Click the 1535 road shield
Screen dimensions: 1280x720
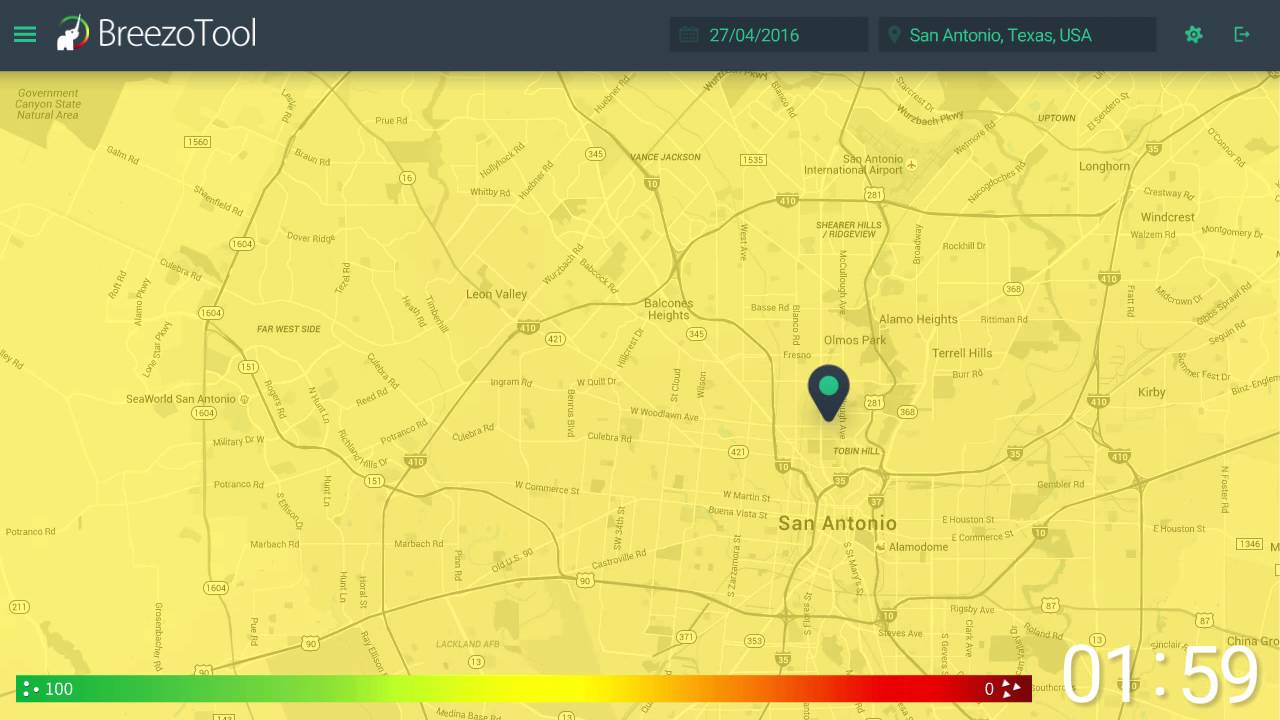752,160
